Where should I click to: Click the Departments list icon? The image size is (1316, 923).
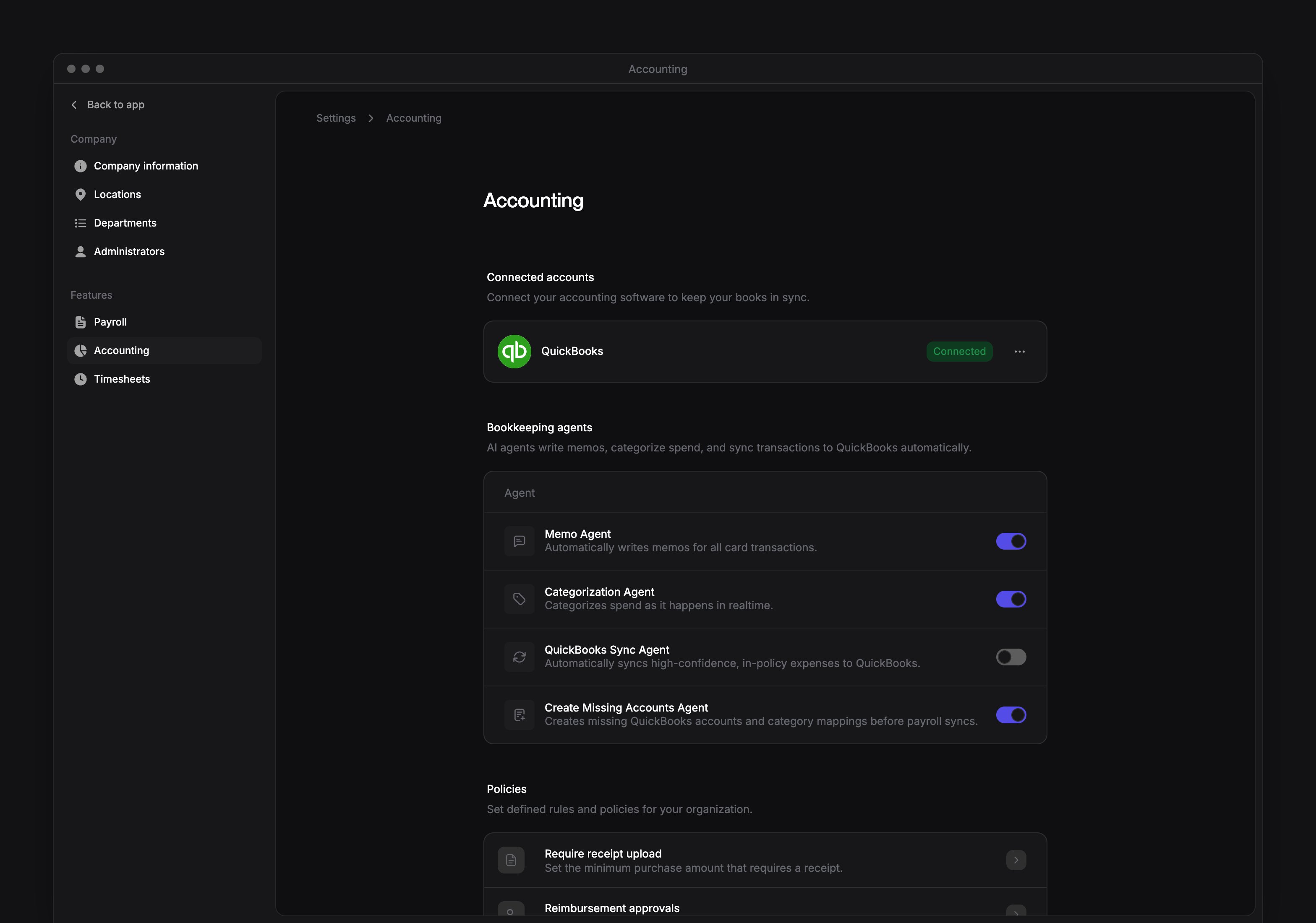point(80,223)
